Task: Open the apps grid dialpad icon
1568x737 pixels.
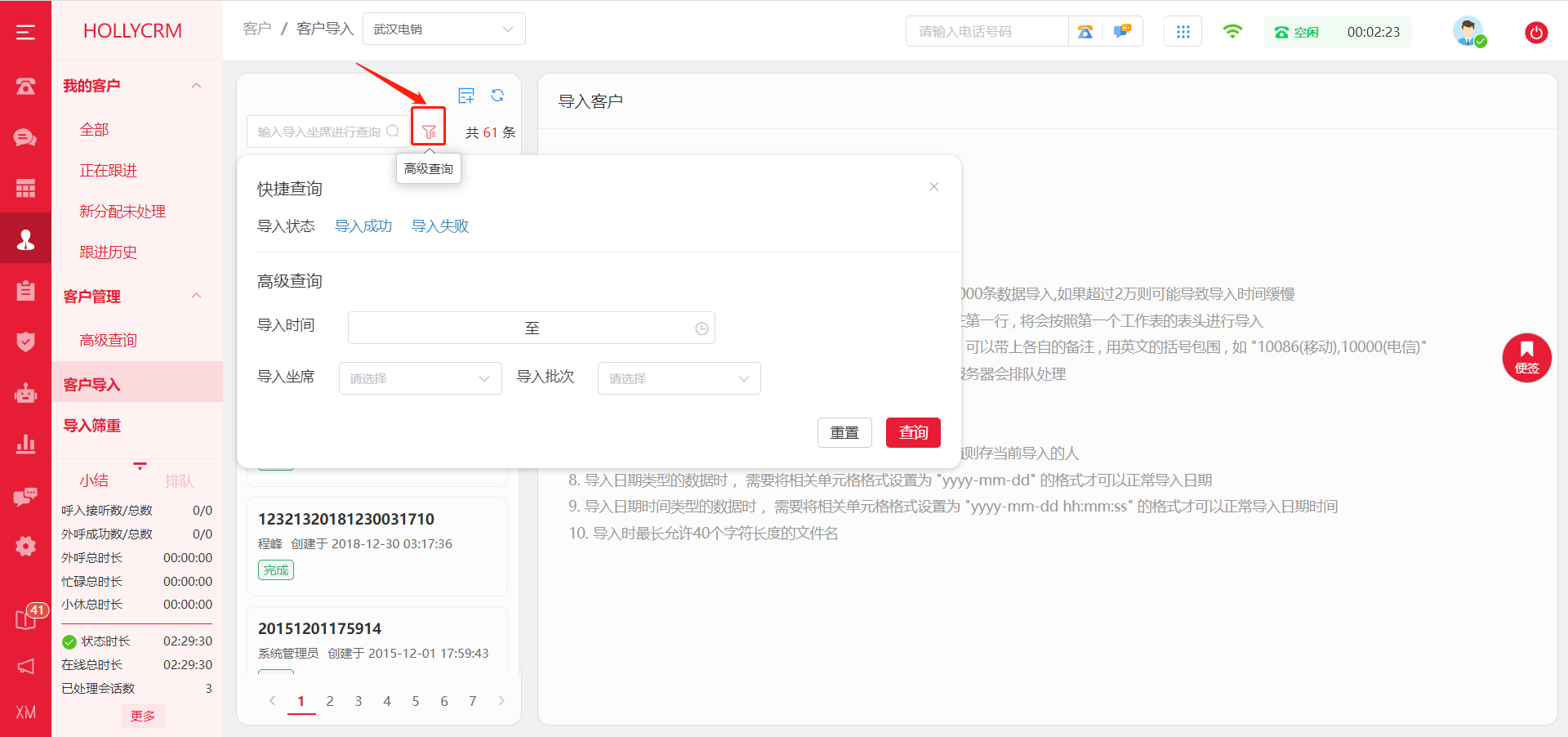Action: (x=1183, y=32)
